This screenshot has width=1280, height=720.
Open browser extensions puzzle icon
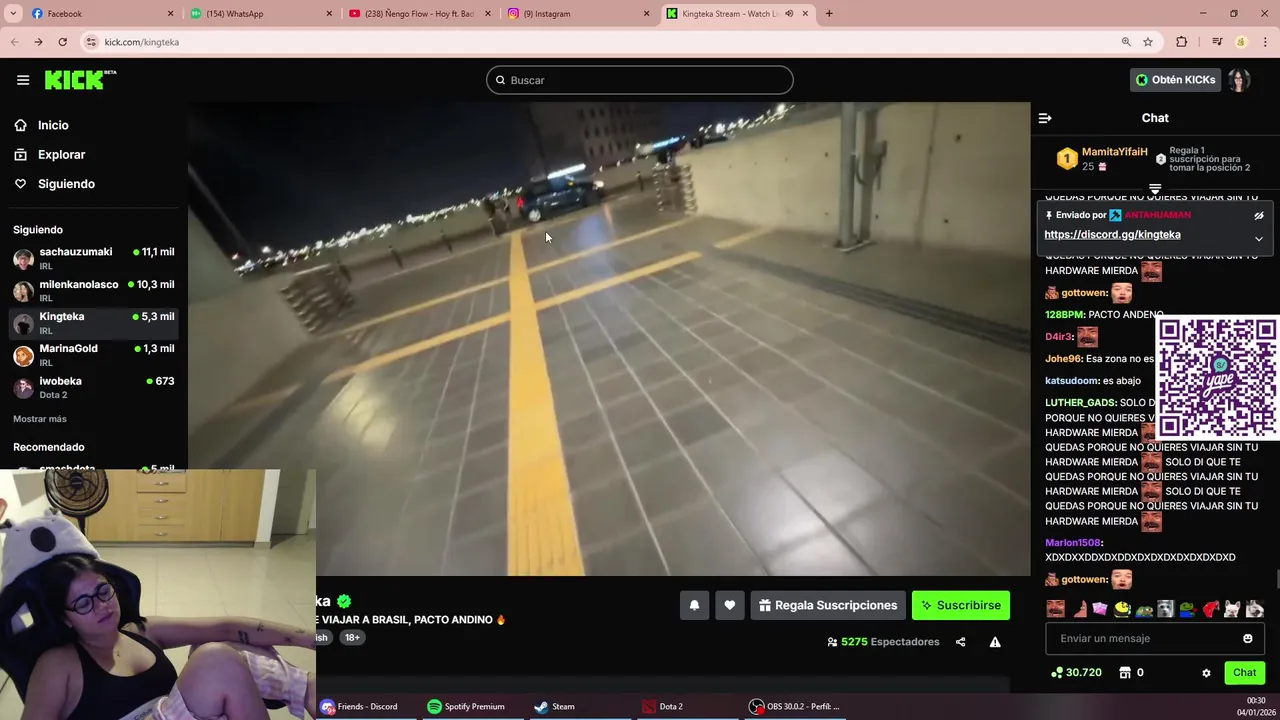pos(1182,42)
